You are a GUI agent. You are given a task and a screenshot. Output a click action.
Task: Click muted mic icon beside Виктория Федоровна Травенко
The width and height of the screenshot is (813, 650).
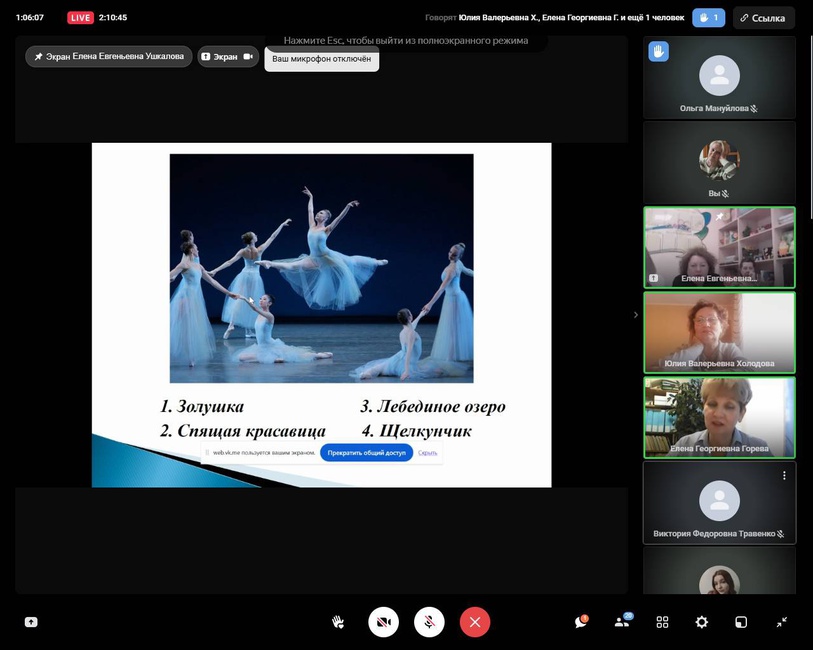coord(781,534)
